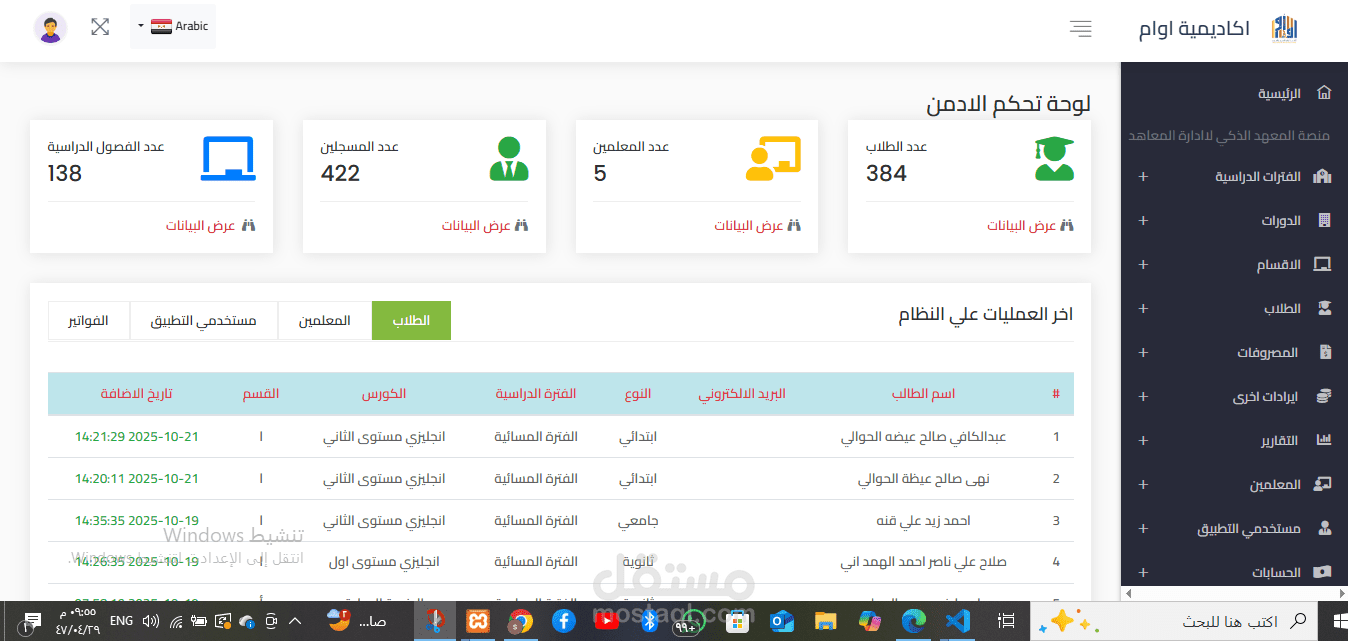
Task: Open الرئيسية menu item in sidebar
Action: [x=1280, y=93]
